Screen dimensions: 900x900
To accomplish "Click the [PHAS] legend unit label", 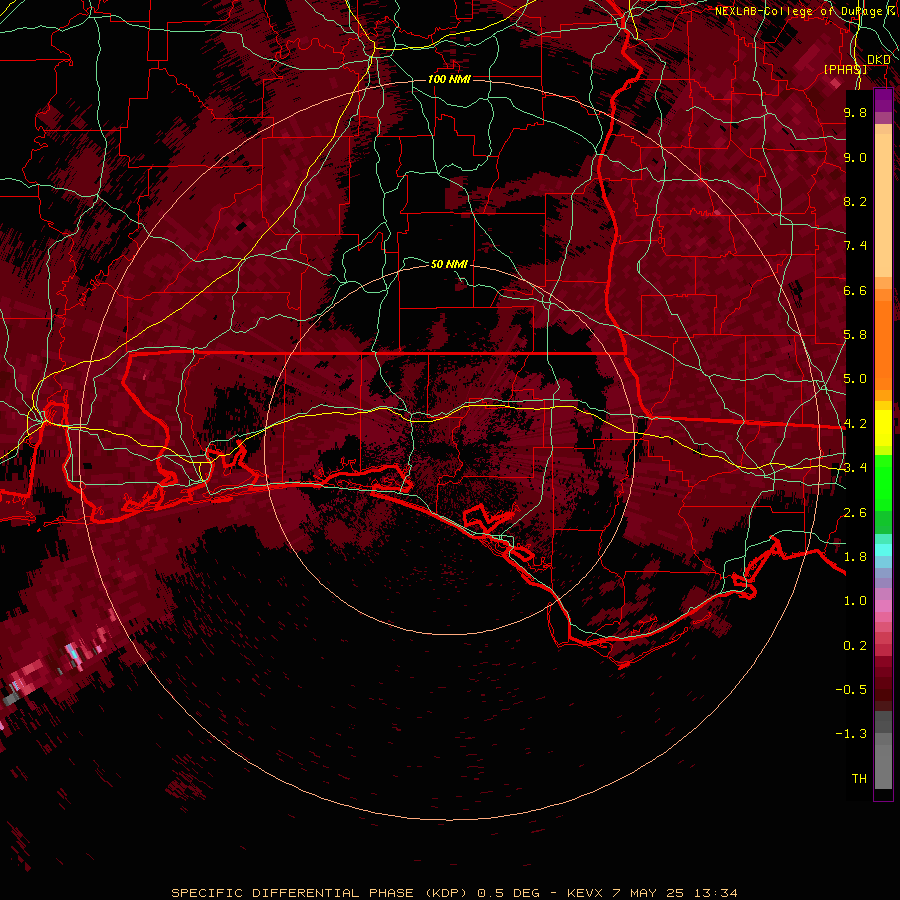I will coord(845,69).
